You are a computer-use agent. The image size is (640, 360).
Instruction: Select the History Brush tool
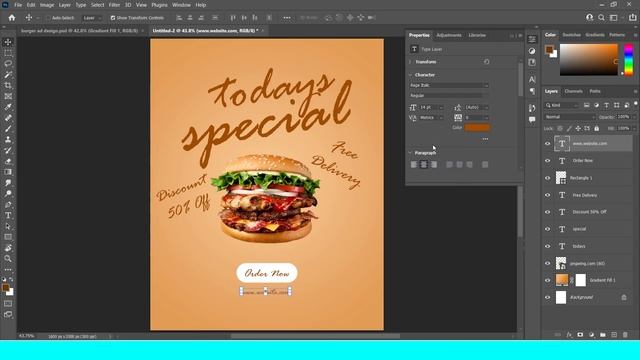[8, 150]
